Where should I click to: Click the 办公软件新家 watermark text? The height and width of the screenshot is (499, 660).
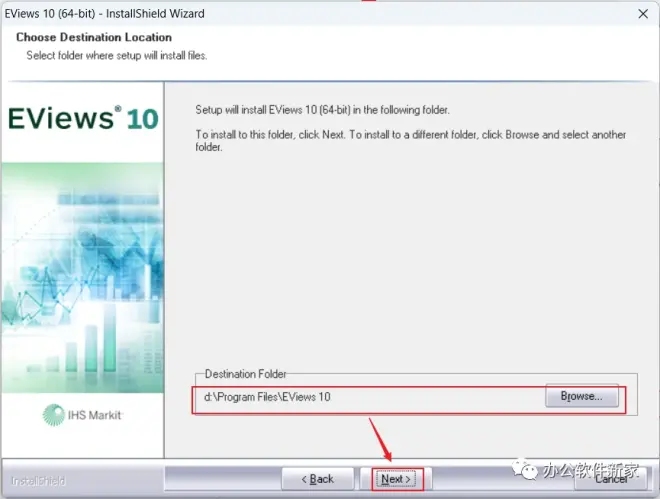593,467
